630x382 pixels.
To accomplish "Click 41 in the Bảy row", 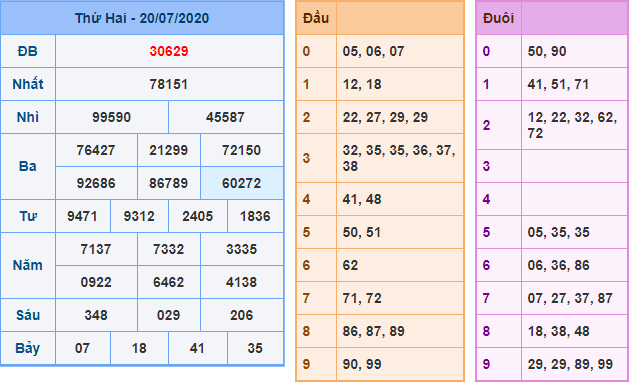I will tap(197, 348).
